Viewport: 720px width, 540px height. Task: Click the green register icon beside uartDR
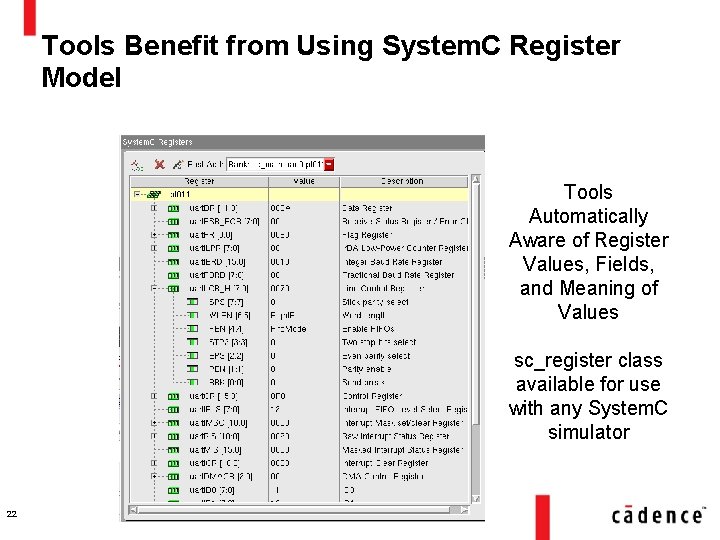173,208
